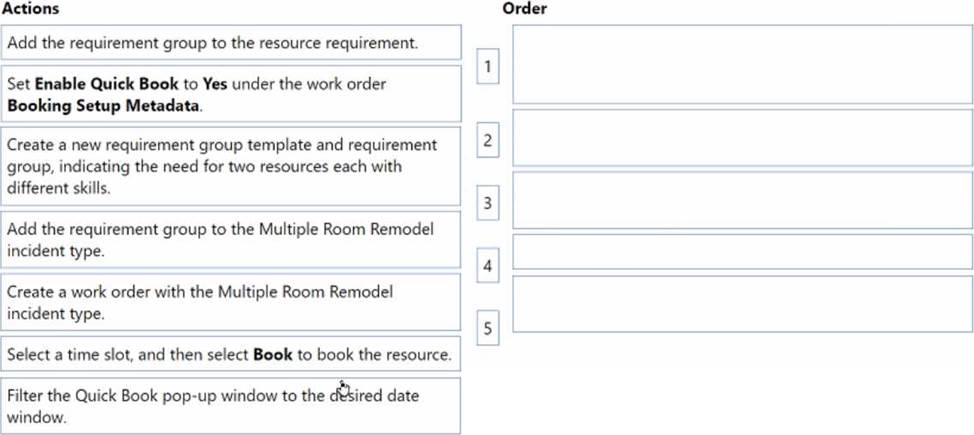Select 'Filter the Quick Book pop-up window' action

point(231,406)
